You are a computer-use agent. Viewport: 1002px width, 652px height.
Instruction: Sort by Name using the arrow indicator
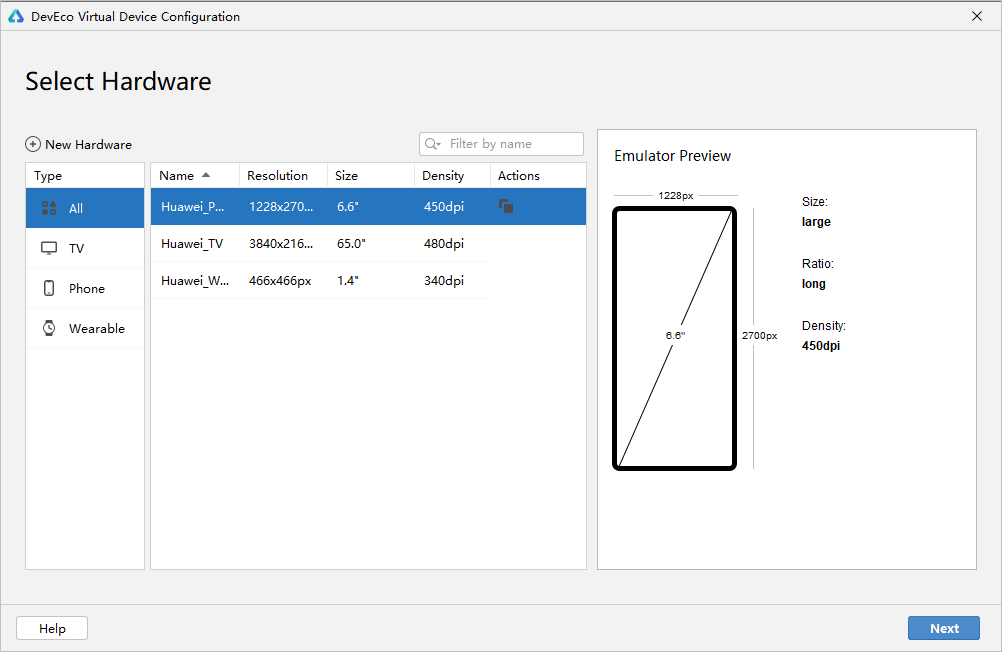(206, 175)
